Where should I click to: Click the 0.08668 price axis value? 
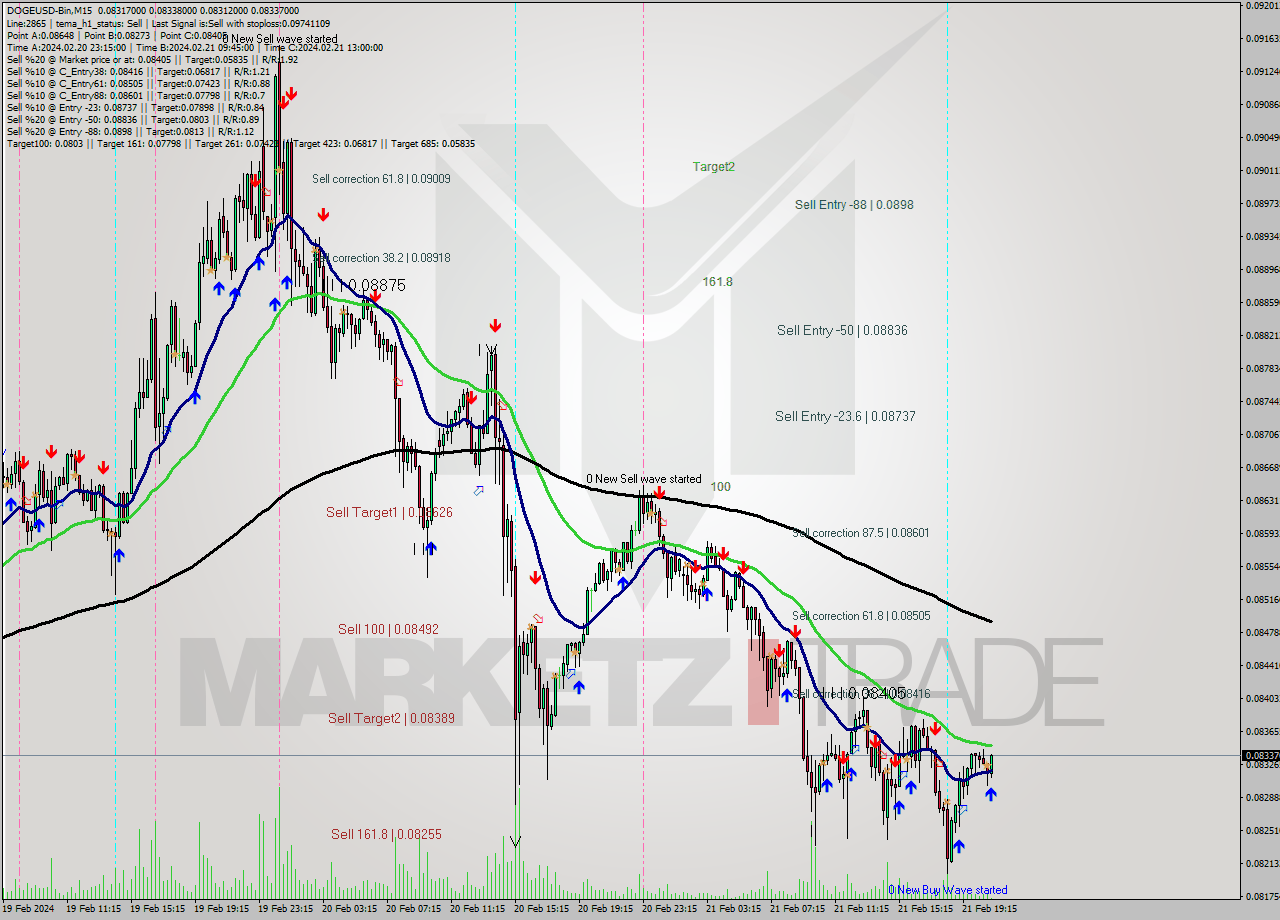(1262, 468)
